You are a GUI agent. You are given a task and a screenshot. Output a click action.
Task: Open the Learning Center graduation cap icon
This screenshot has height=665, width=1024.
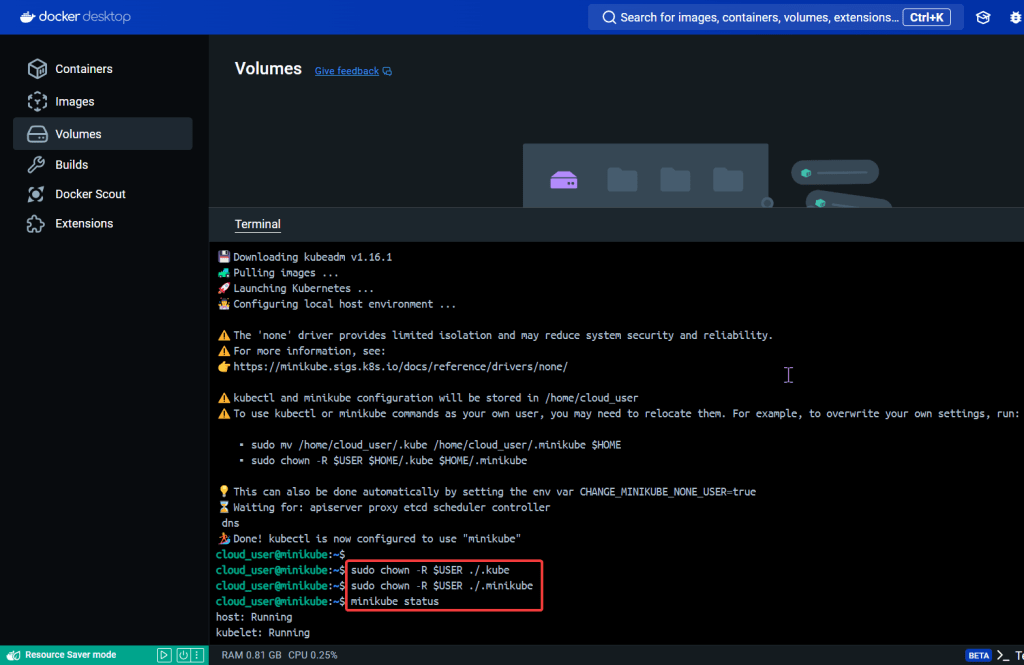[983, 17]
